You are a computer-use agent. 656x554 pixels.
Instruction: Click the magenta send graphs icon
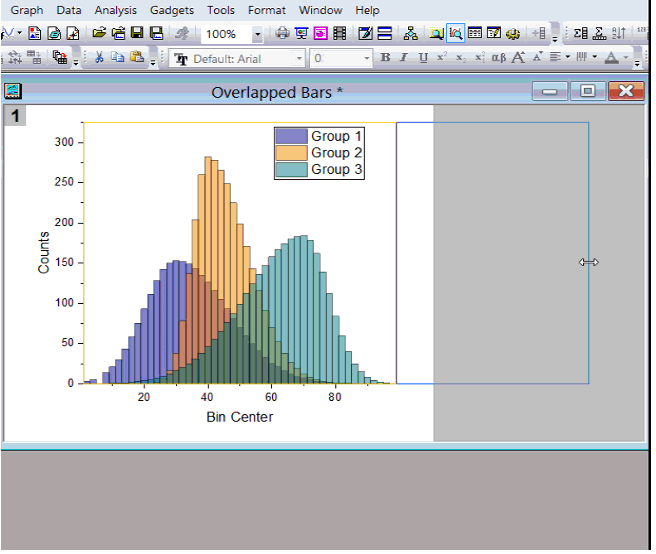pos(320,33)
